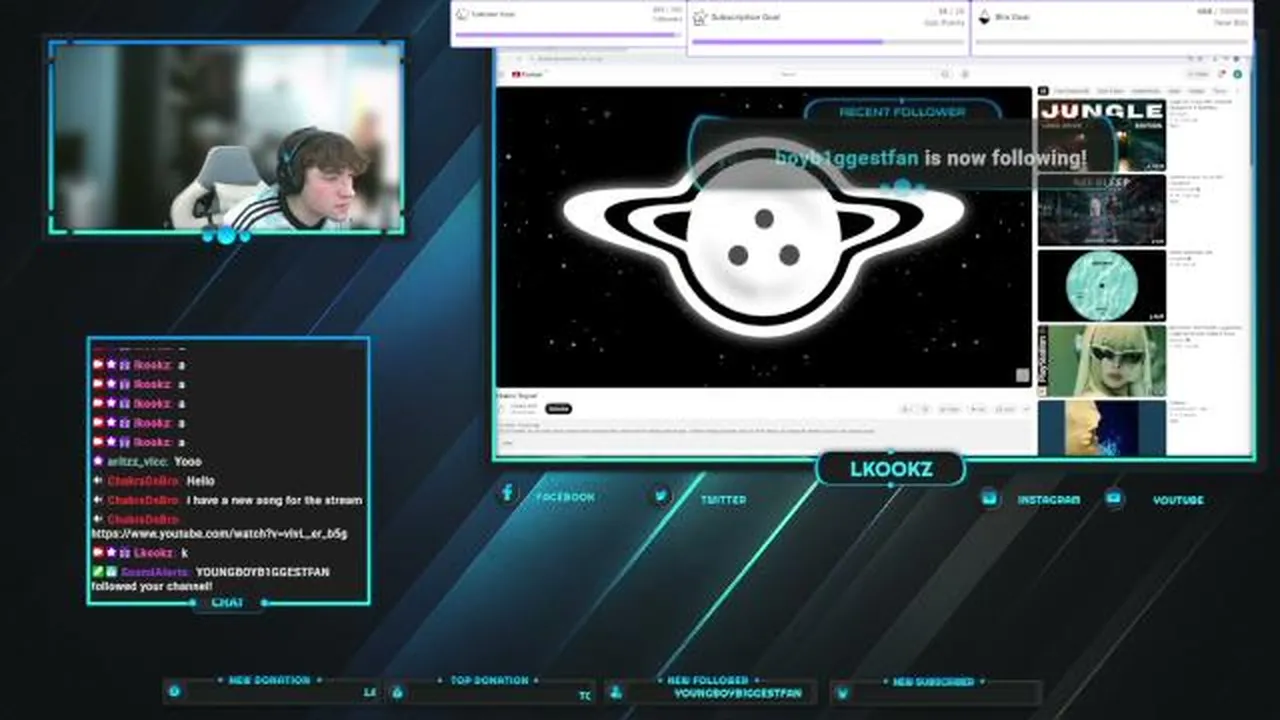The height and width of the screenshot is (720, 1280).
Task: Click the YouTube logo in the browser
Action: coord(526,74)
